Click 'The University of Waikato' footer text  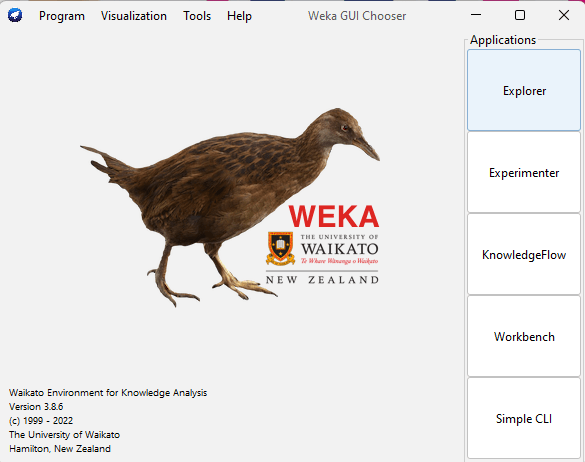click(64, 434)
